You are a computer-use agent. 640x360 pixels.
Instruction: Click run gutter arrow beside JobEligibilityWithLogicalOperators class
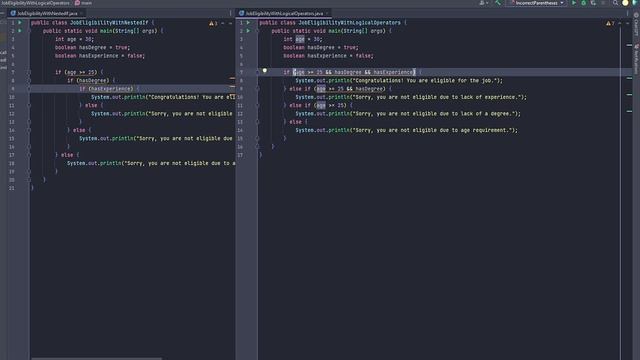248,23
